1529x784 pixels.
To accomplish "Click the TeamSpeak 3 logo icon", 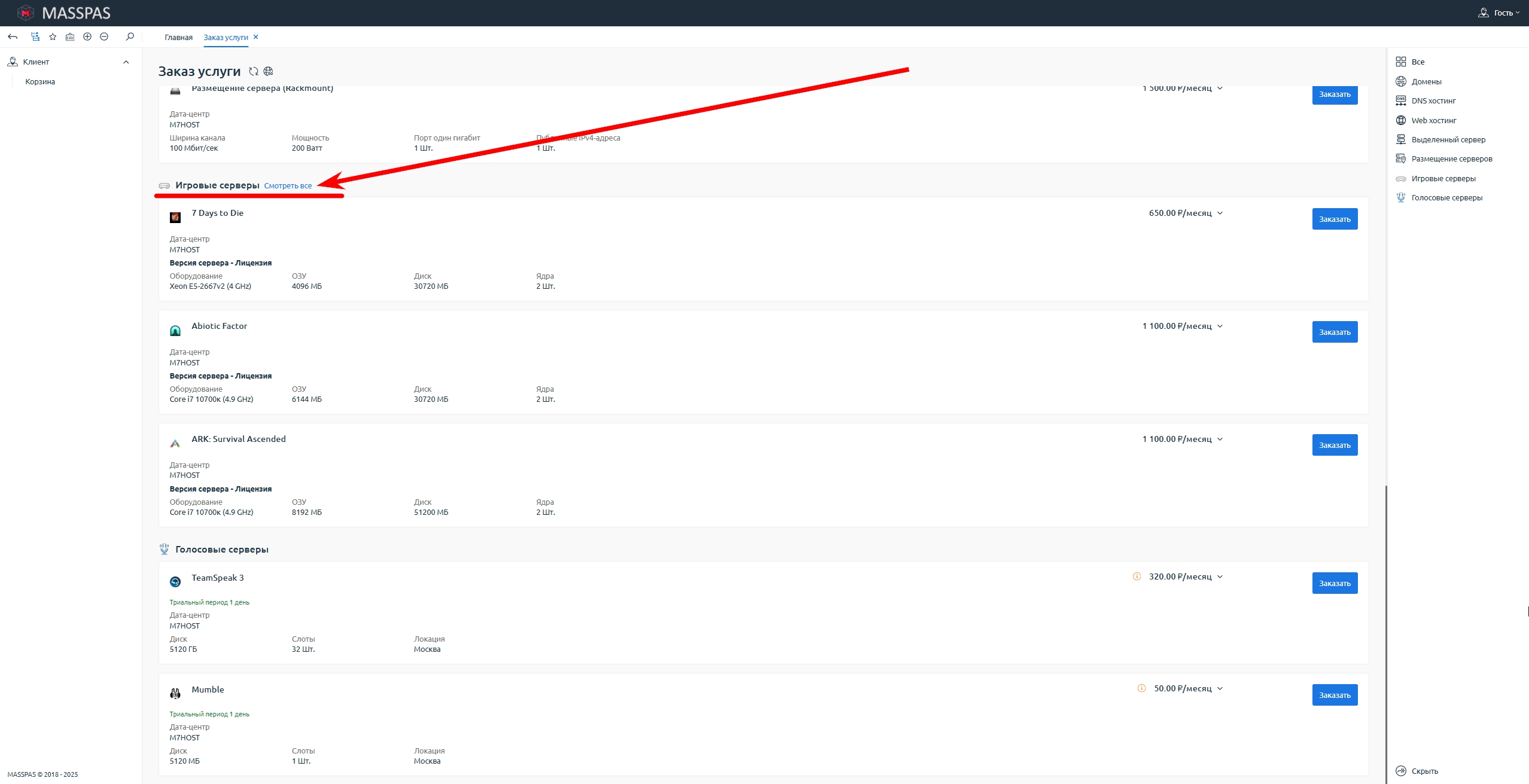I will point(175,582).
